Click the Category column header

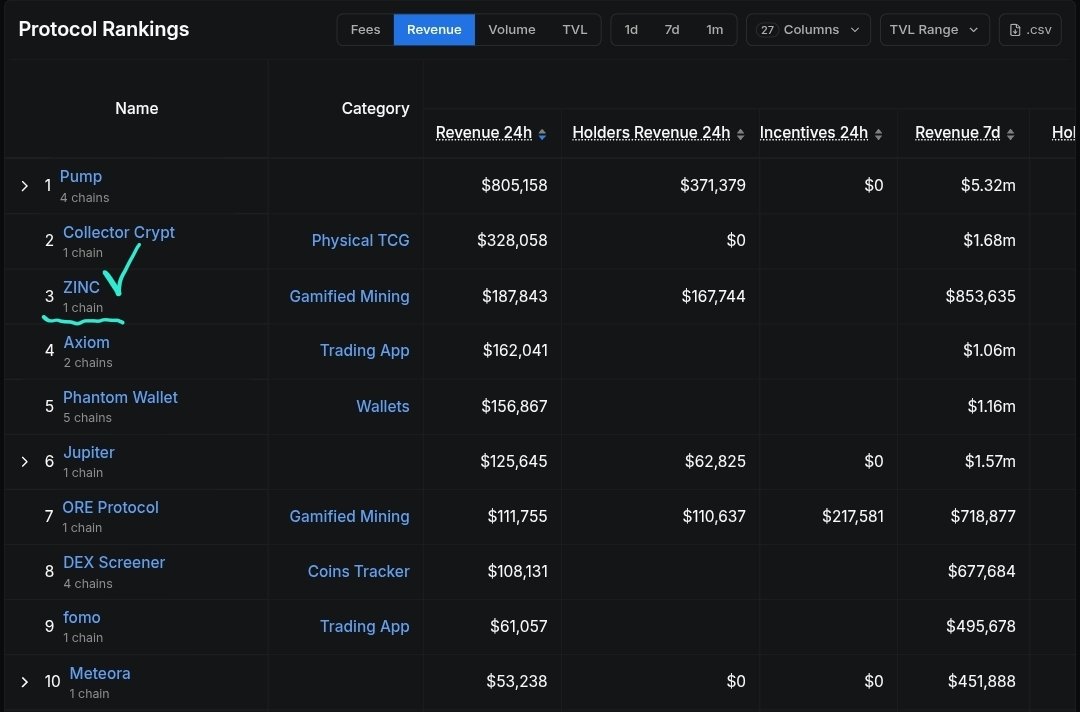pyautogui.click(x=375, y=108)
